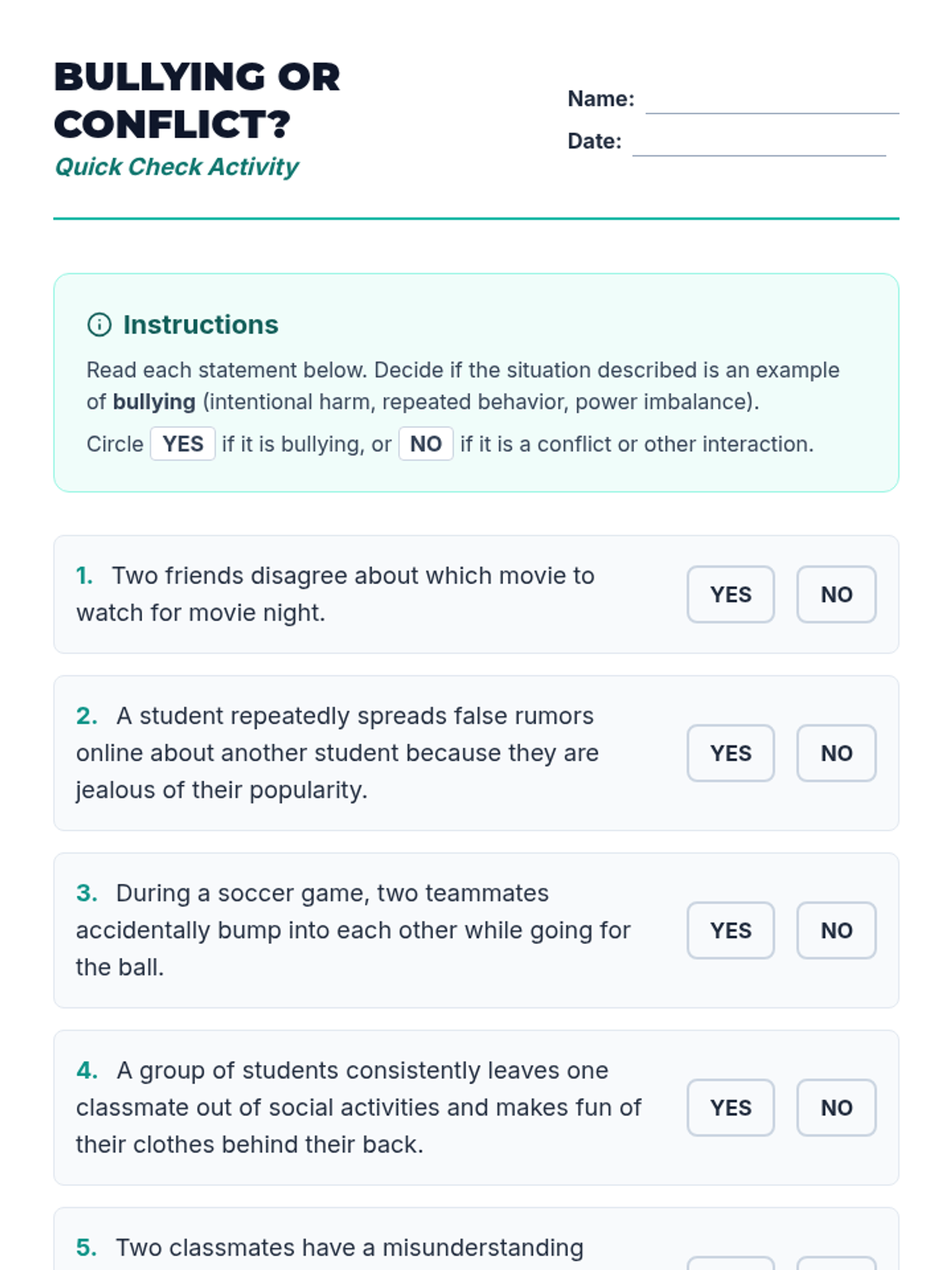Click the YES example box in Instructions
952x1270 pixels.
coord(182,444)
